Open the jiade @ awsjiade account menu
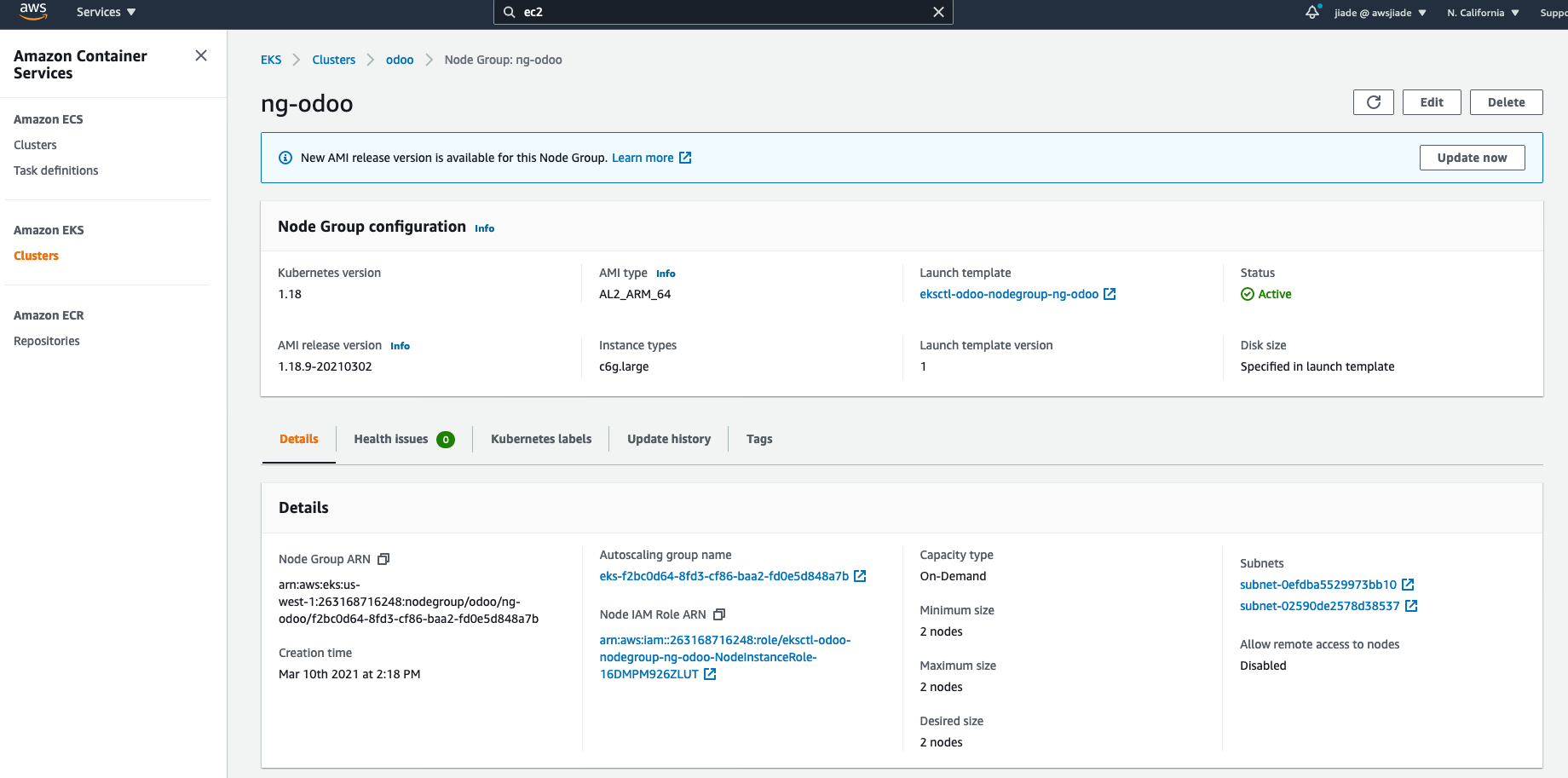Screen dimensions: 1568x778 1380,13
